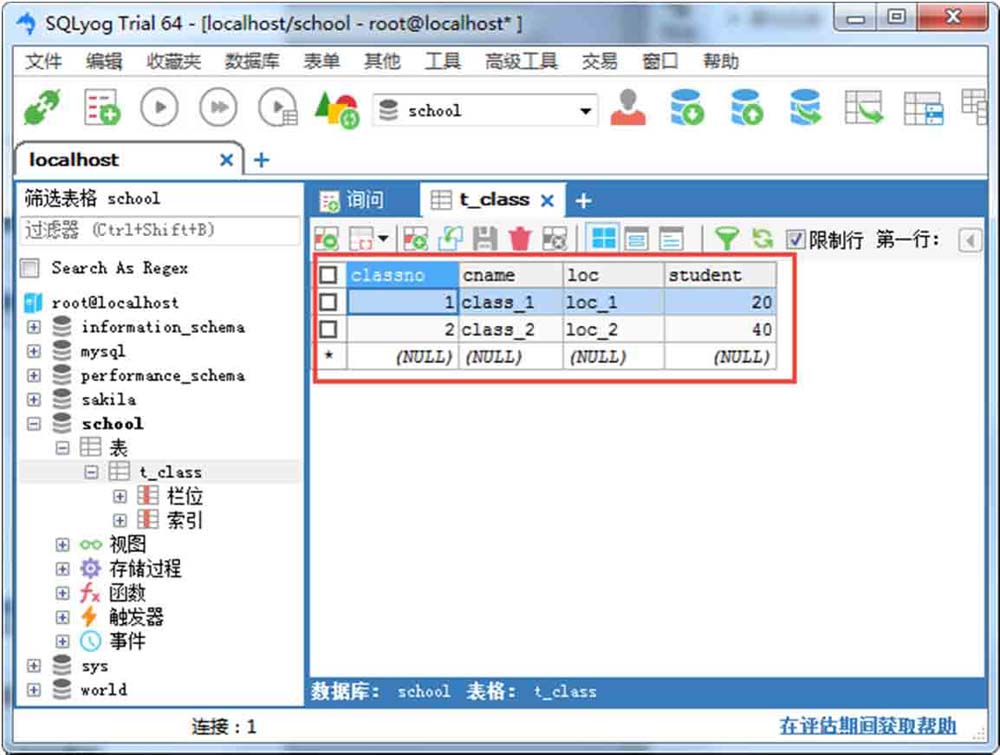Click the refresh table data icon
Viewport: 1000px width, 755px height.
(761, 239)
